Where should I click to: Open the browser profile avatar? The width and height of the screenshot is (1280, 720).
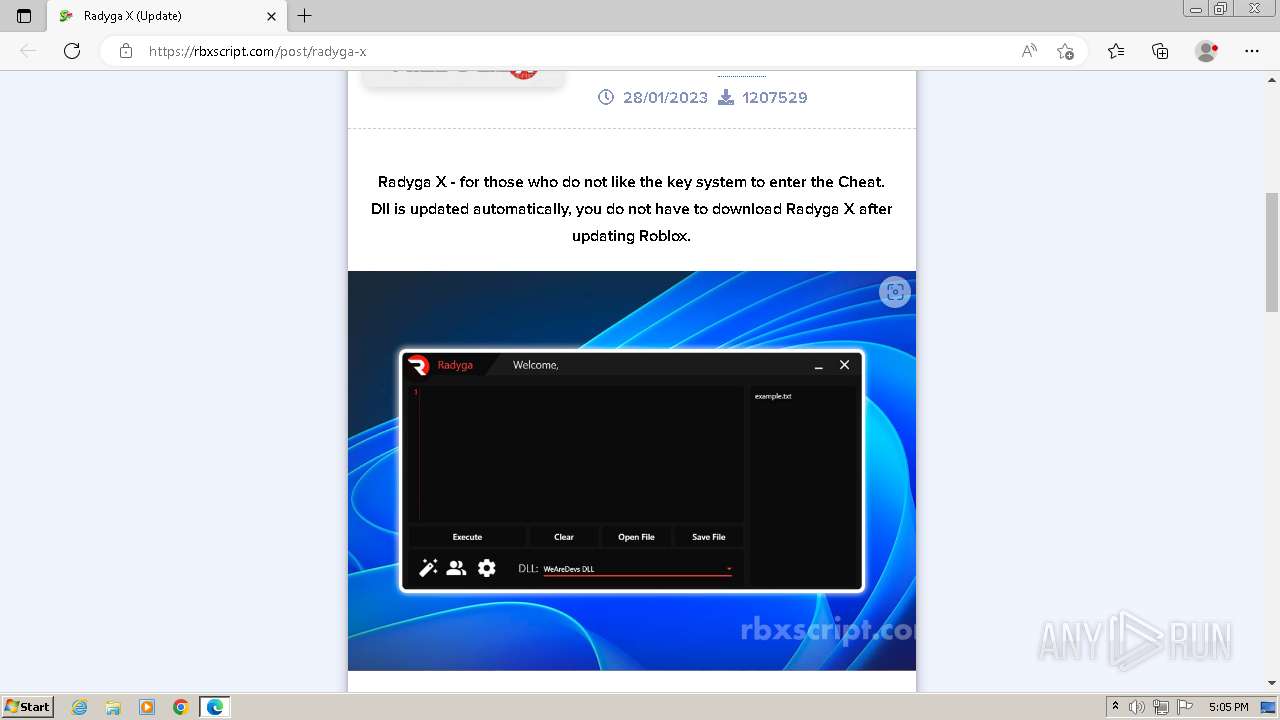pyautogui.click(x=1207, y=51)
